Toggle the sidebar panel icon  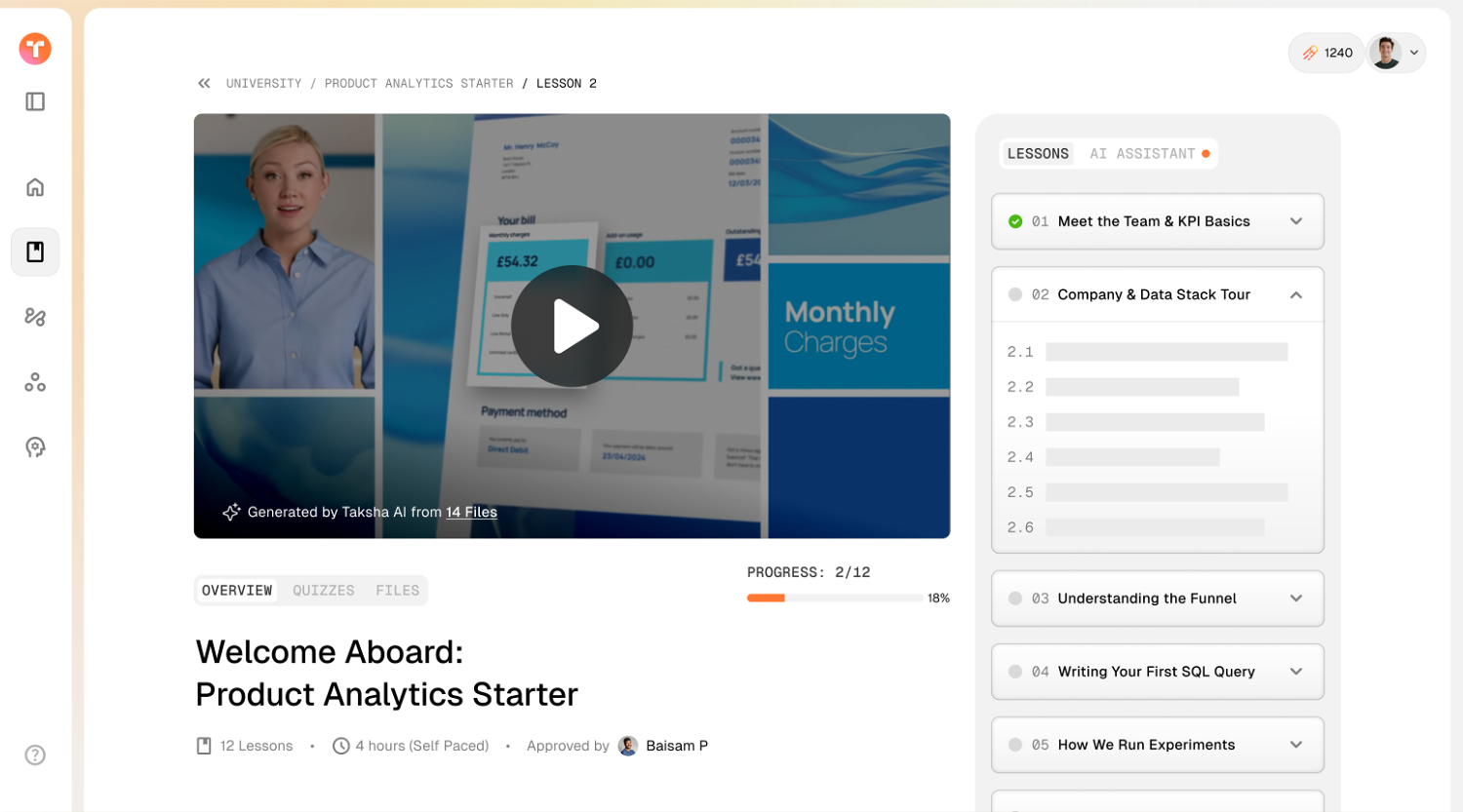tap(35, 101)
